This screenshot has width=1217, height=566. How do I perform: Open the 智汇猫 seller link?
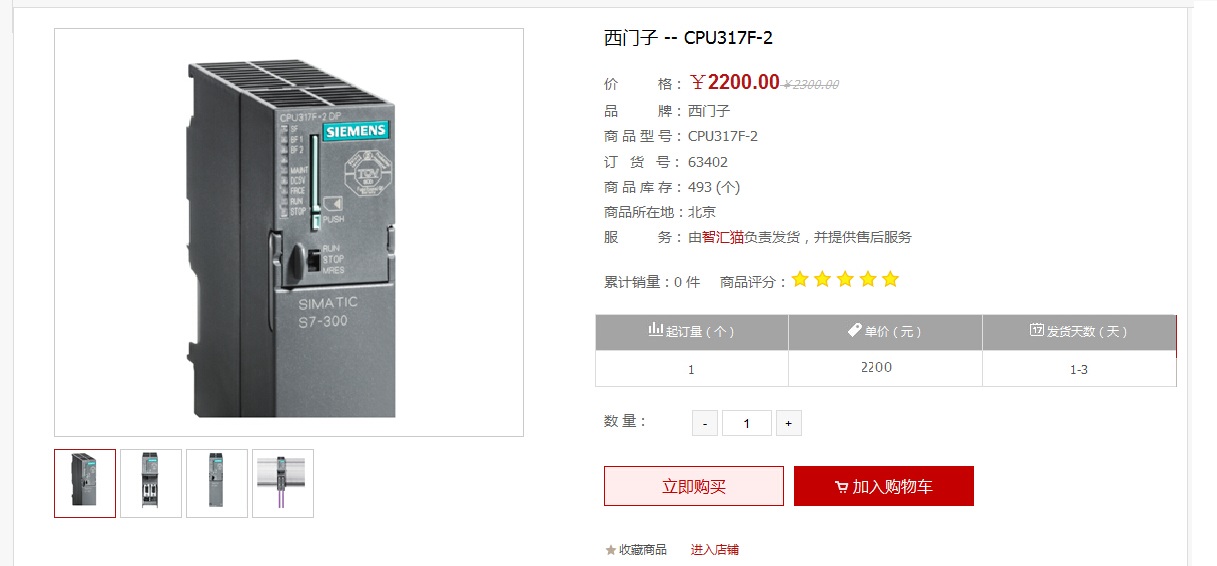pos(723,238)
